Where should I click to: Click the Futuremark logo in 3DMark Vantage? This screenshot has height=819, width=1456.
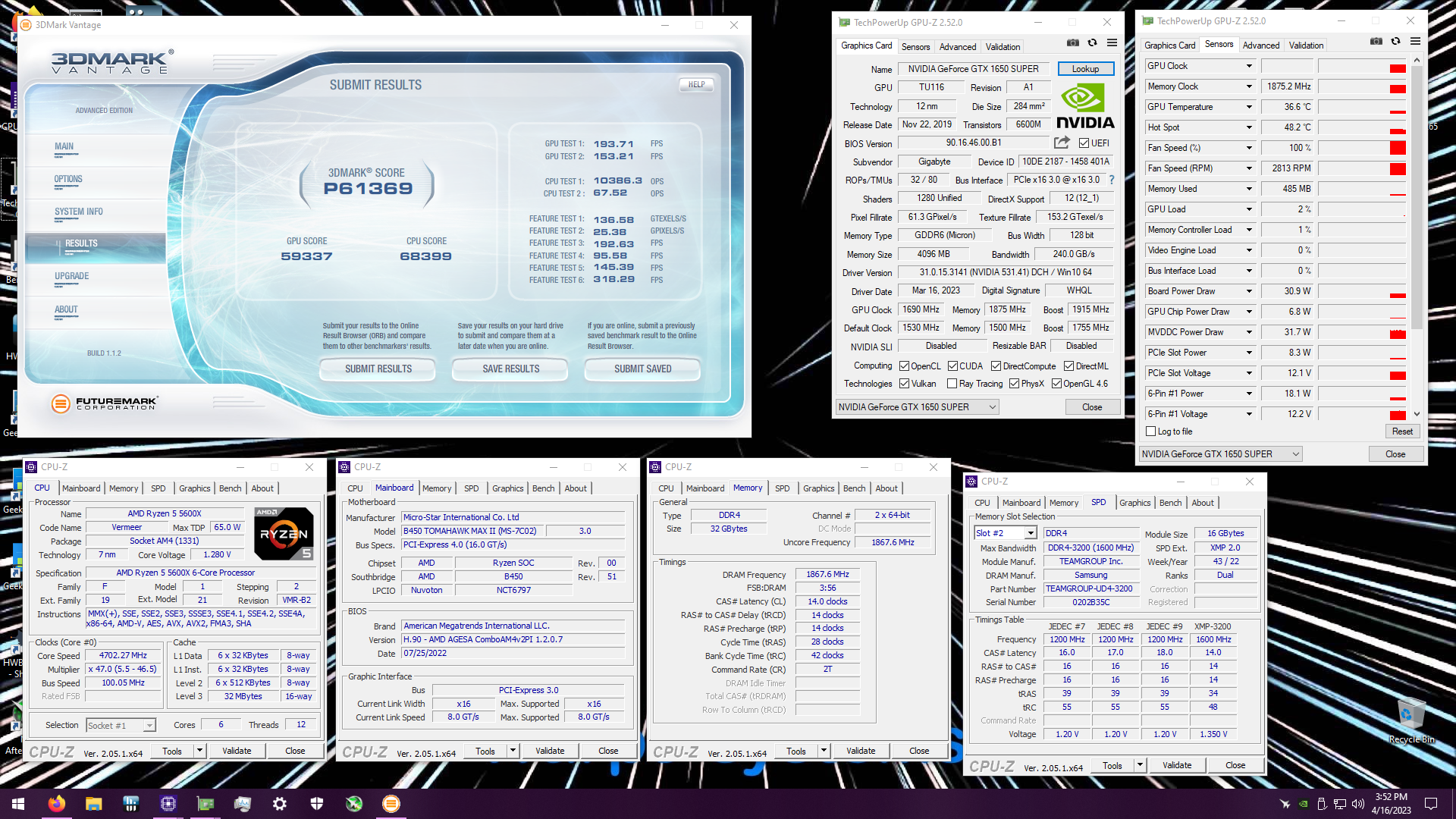click(x=105, y=403)
